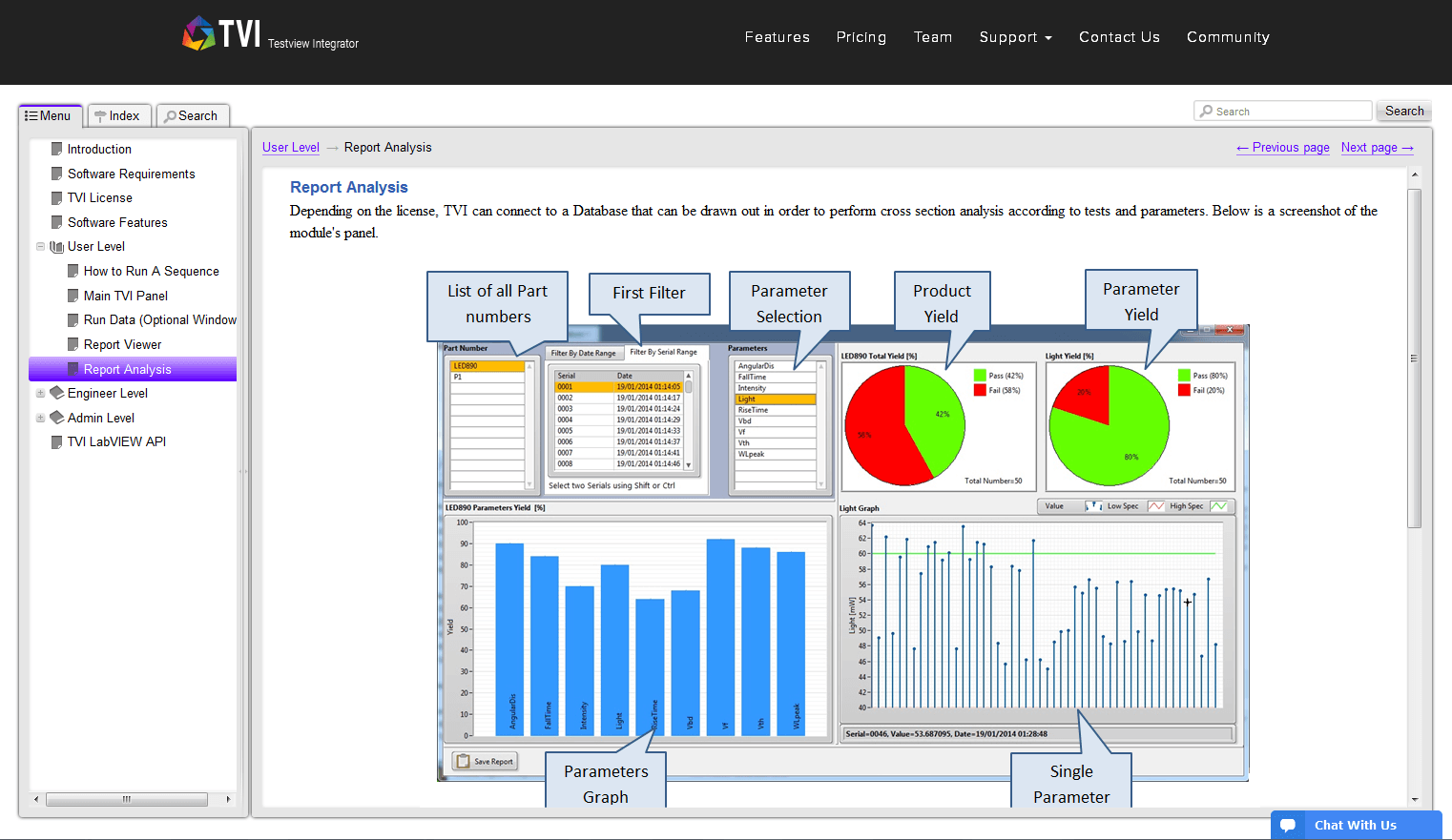Open How to Run A Sequence topic
This screenshot has width=1452, height=840.
click(x=152, y=271)
